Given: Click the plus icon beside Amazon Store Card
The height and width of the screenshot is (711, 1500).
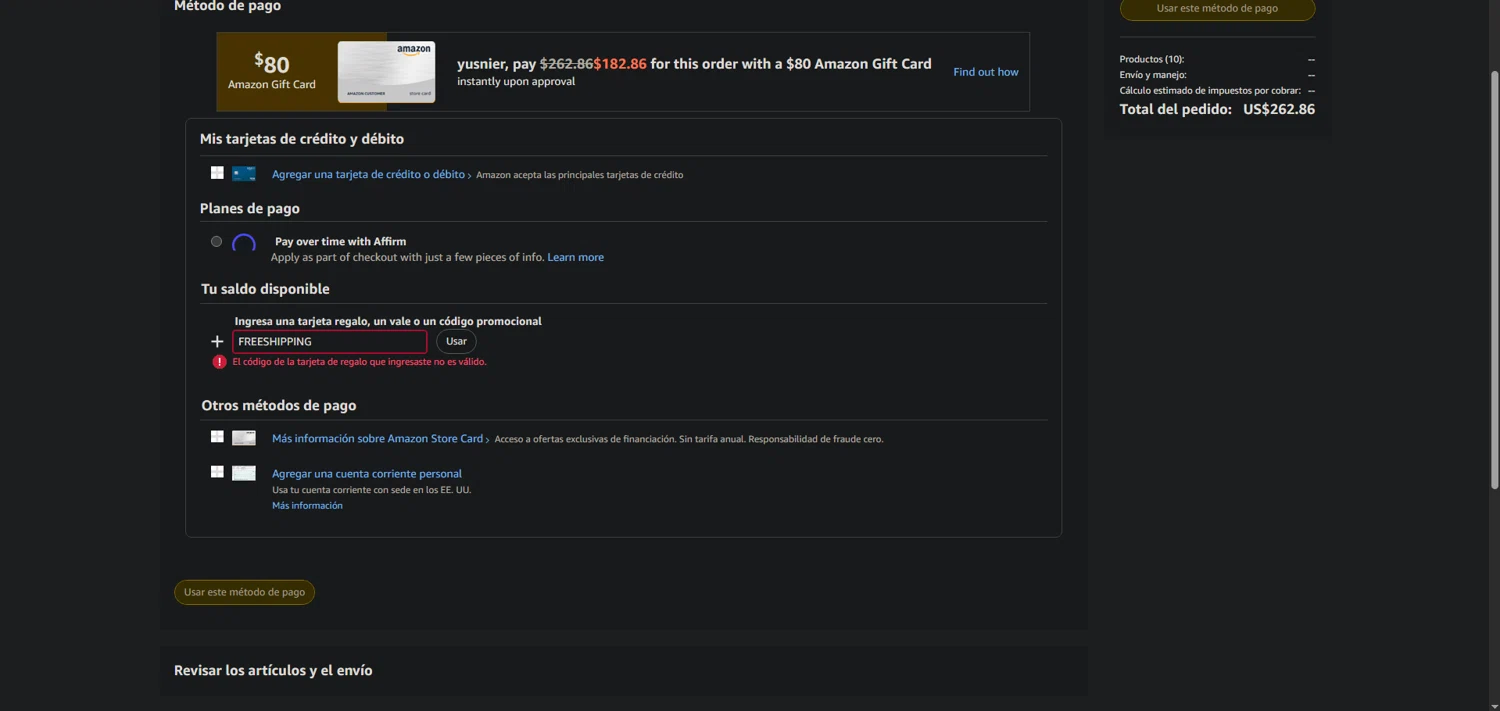Looking at the screenshot, I should coord(217,437).
